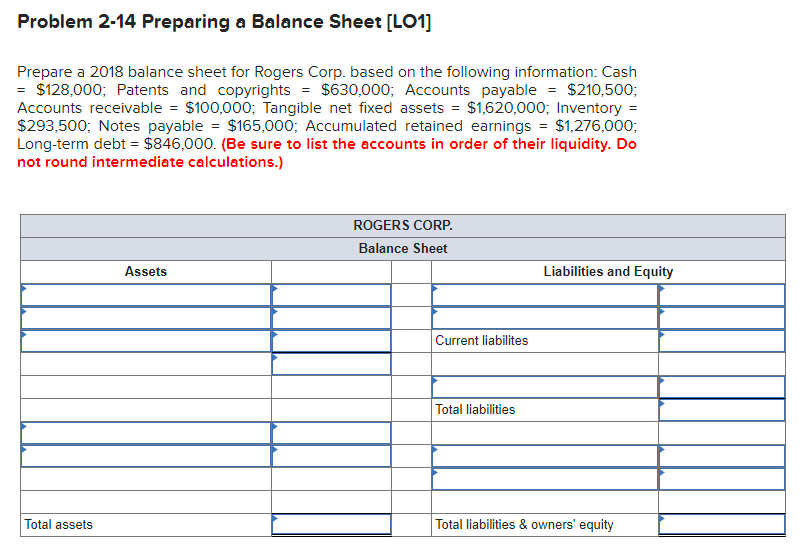The width and height of the screenshot is (809, 559).
Task: Click the 'Balance Sheet' table subtitle
Action: 403,249
